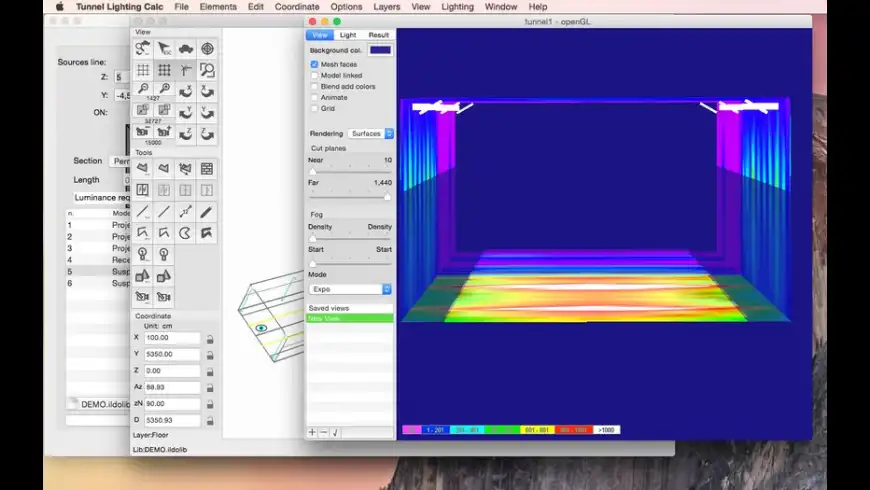This screenshot has width=870, height=490.
Task: Click the zoom in magnifier icon
Action: [x=164, y=89]
